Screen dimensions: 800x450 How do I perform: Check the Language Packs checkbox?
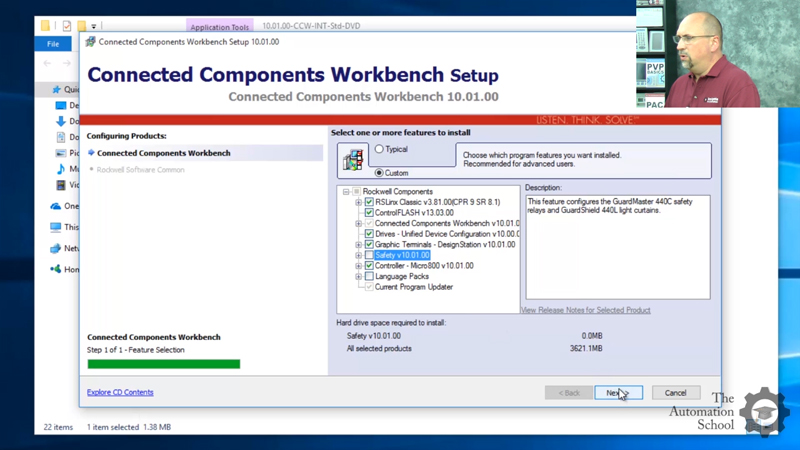(369, 276)
